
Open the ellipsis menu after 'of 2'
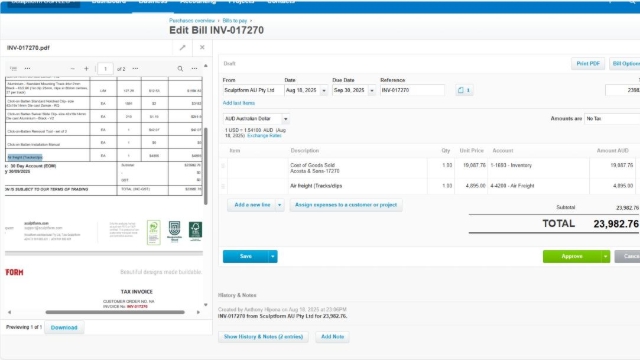pos(135,69)
